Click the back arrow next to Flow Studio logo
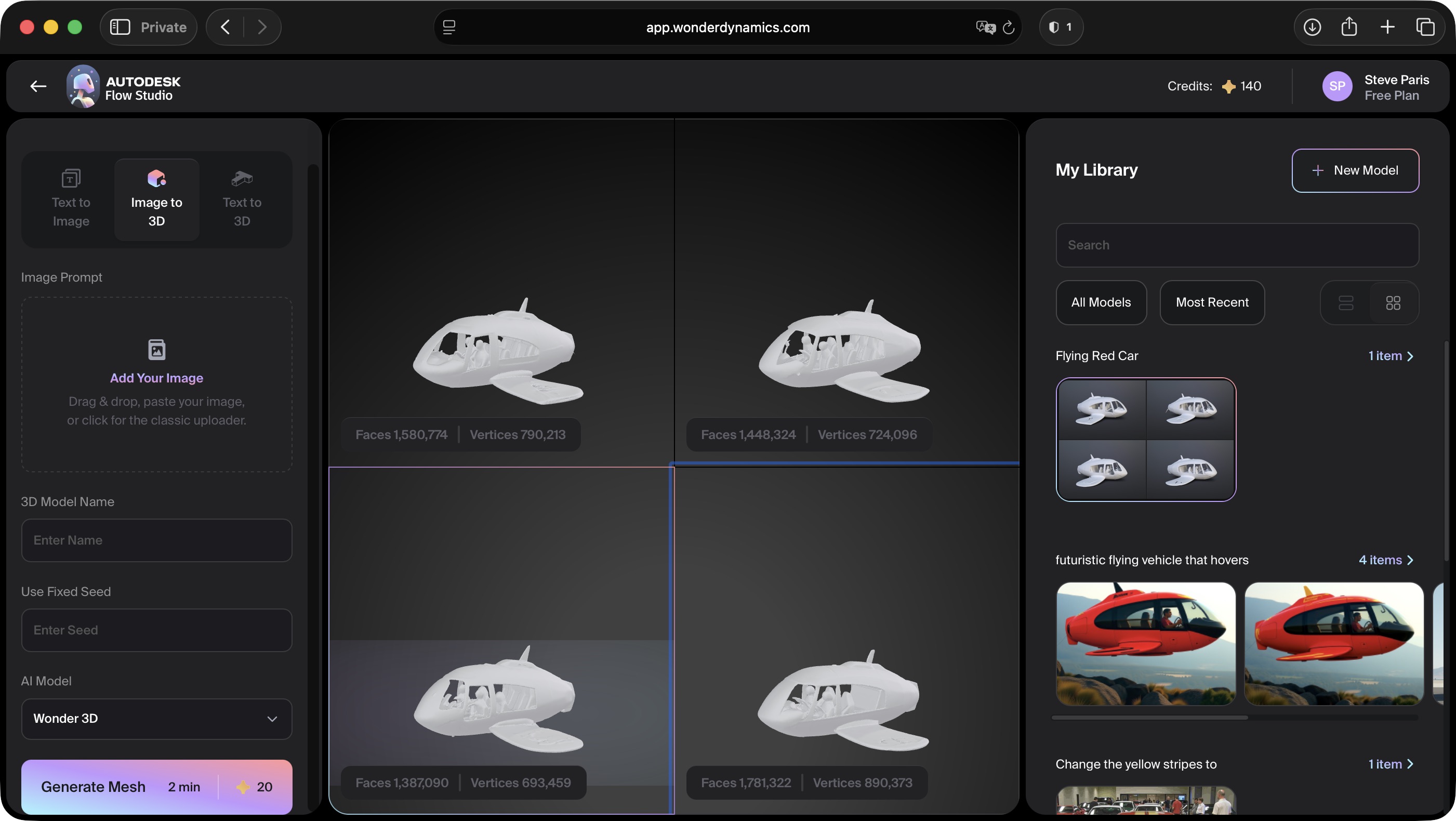 [x=37, y=86]
